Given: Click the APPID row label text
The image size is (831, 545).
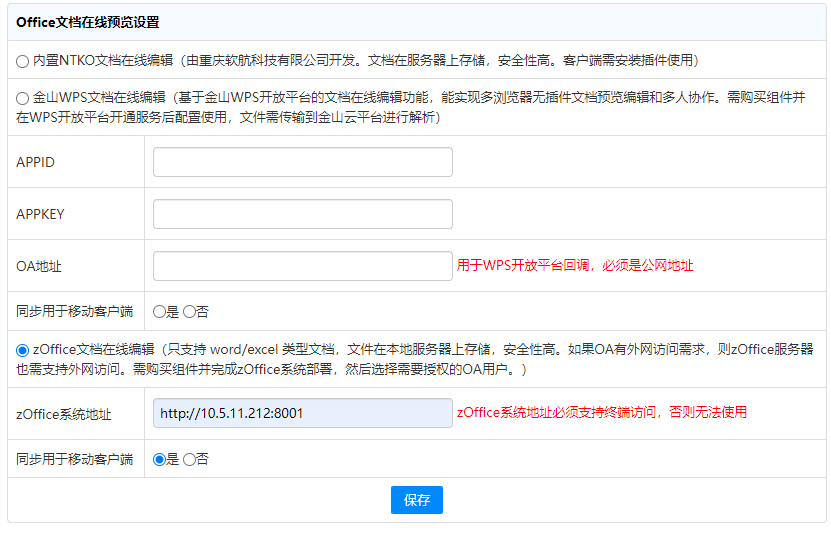Looking at the screenshot, I should point(35,162).
